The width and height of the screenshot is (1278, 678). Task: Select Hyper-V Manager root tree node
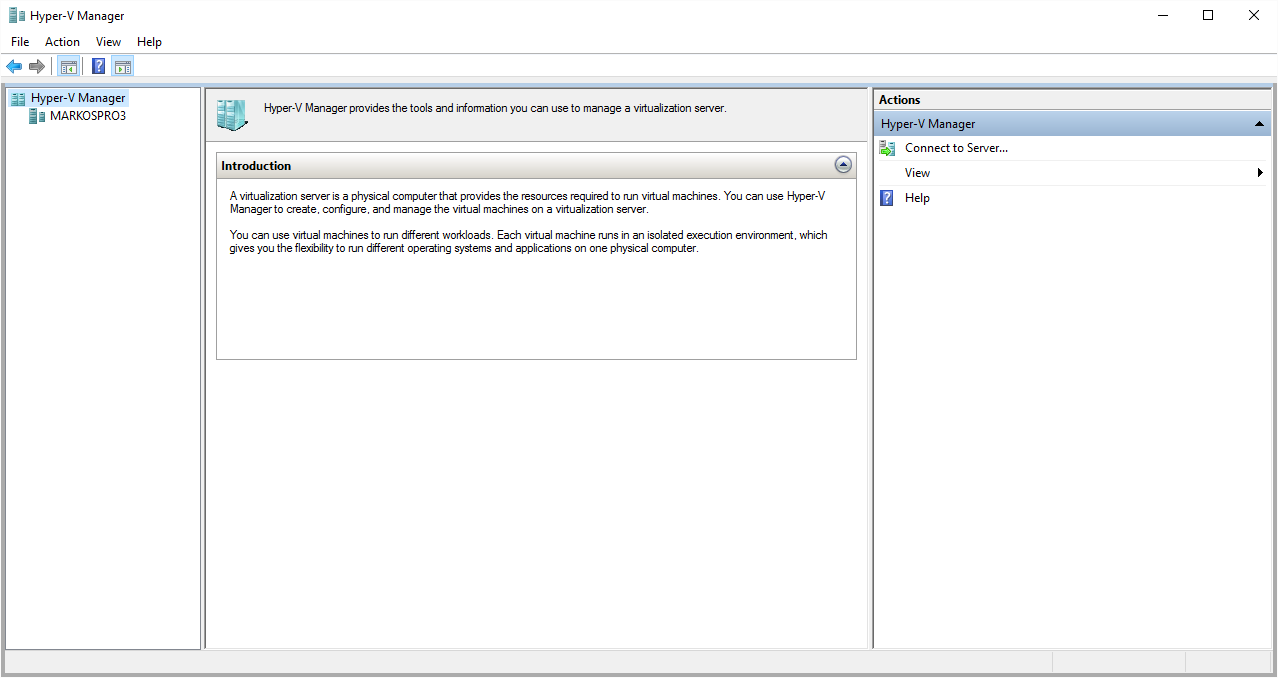(x=78, y=98)
